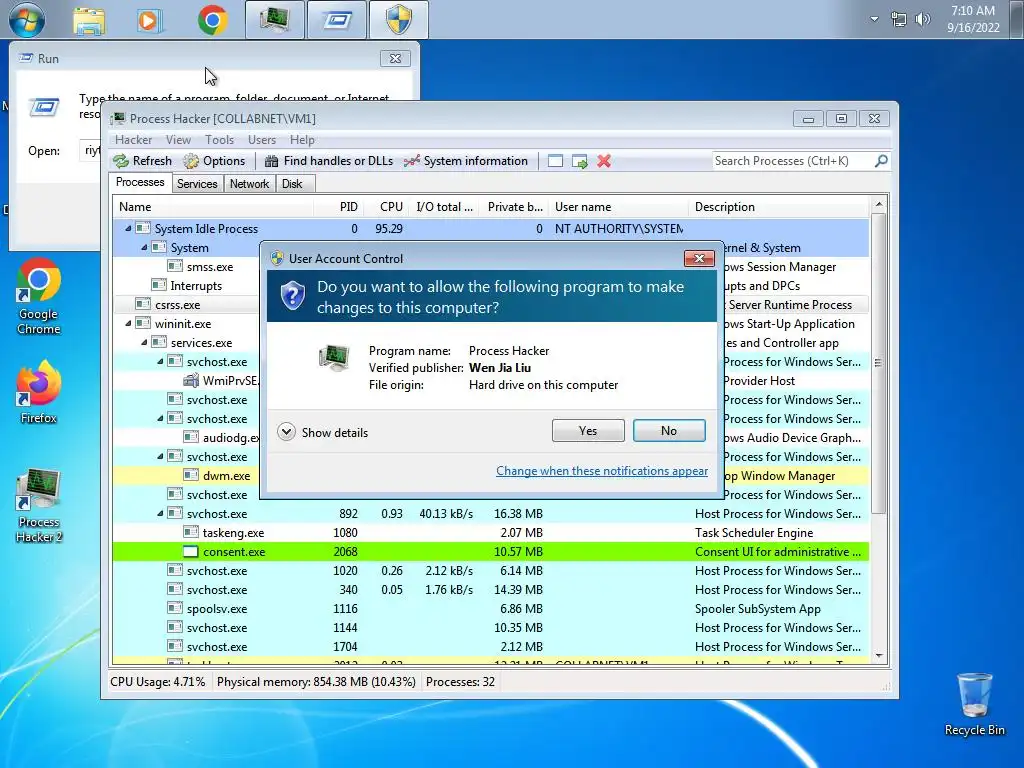This screenshot has width=1024, height=768.
Task: Open the Tools menu
Action: (x=219, y=140)
